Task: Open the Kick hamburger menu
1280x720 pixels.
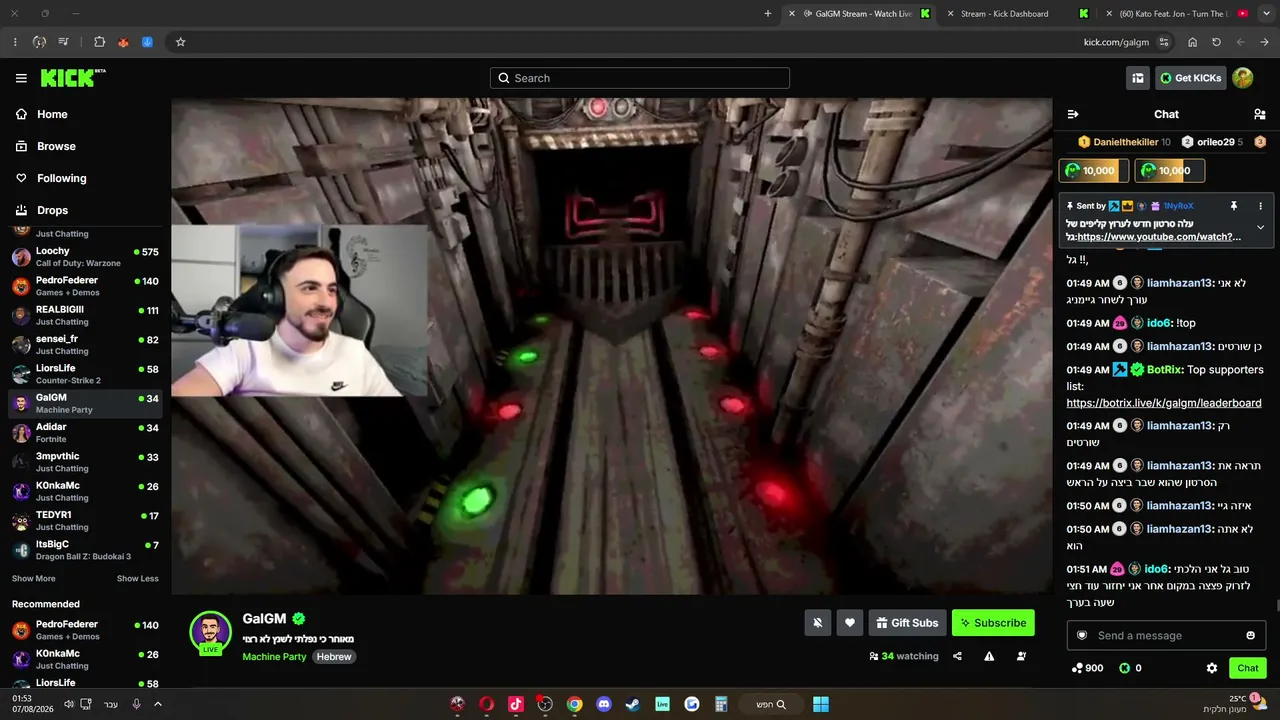Action: (21, 78)
